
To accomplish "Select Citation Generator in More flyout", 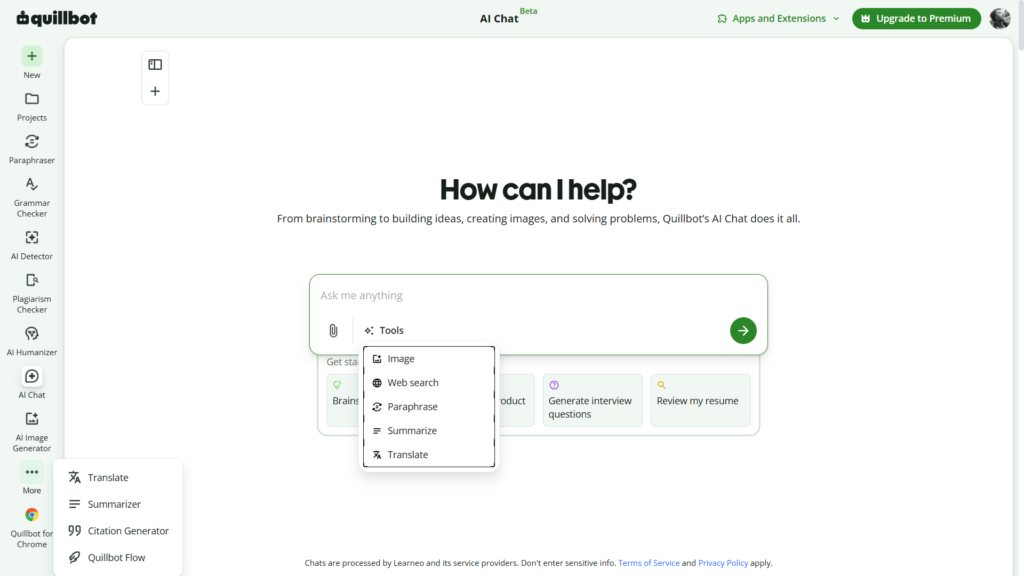I will point(118,531).
